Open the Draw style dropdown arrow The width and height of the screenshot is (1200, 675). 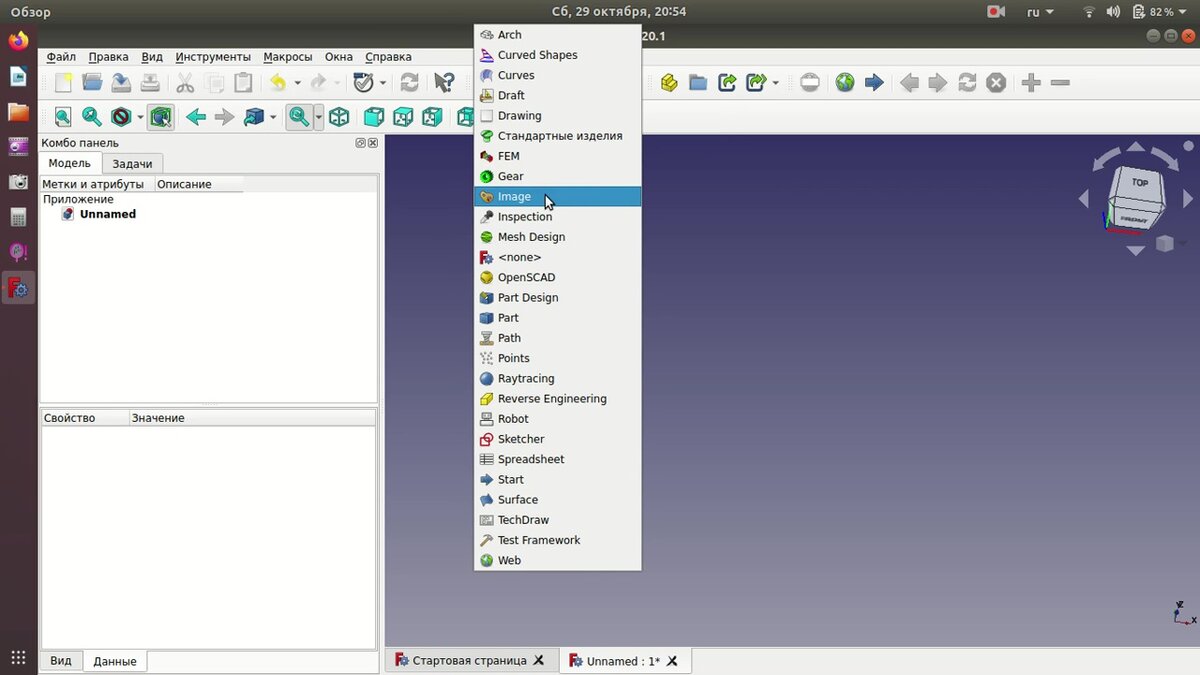click(140, 117)
